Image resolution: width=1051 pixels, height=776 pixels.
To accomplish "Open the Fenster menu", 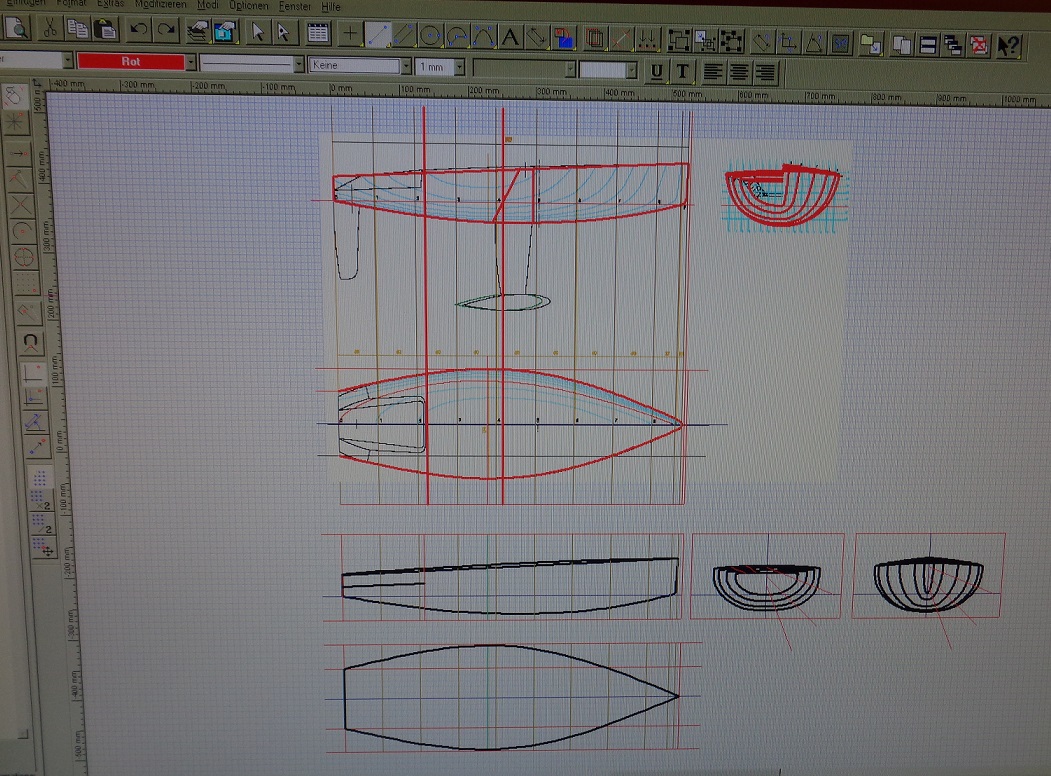I will coord(294,6).
